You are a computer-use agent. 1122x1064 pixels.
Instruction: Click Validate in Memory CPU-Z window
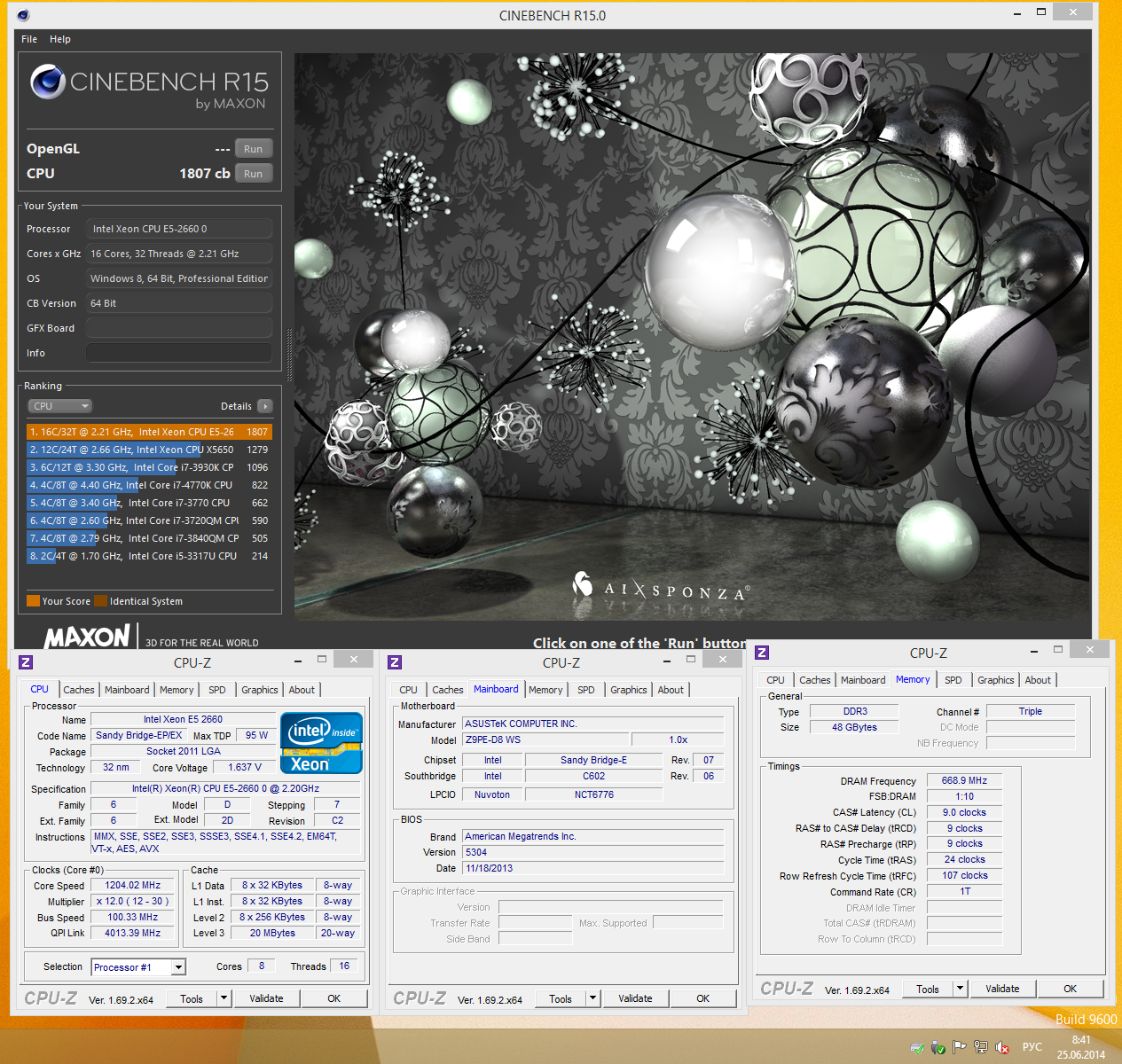pyautogui.click(x=1002, y=989)
